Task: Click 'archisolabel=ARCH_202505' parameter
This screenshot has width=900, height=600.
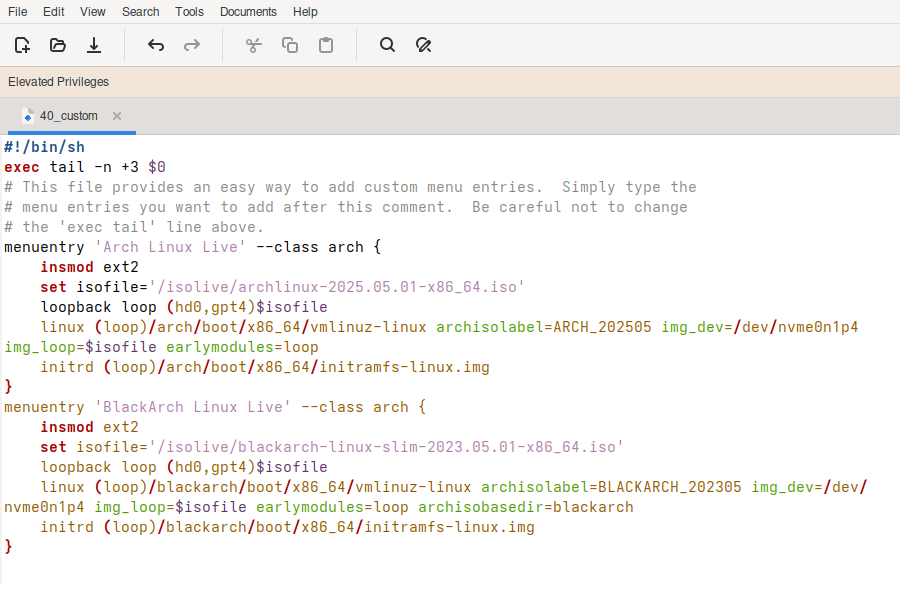Action: [x=544, y=327]
